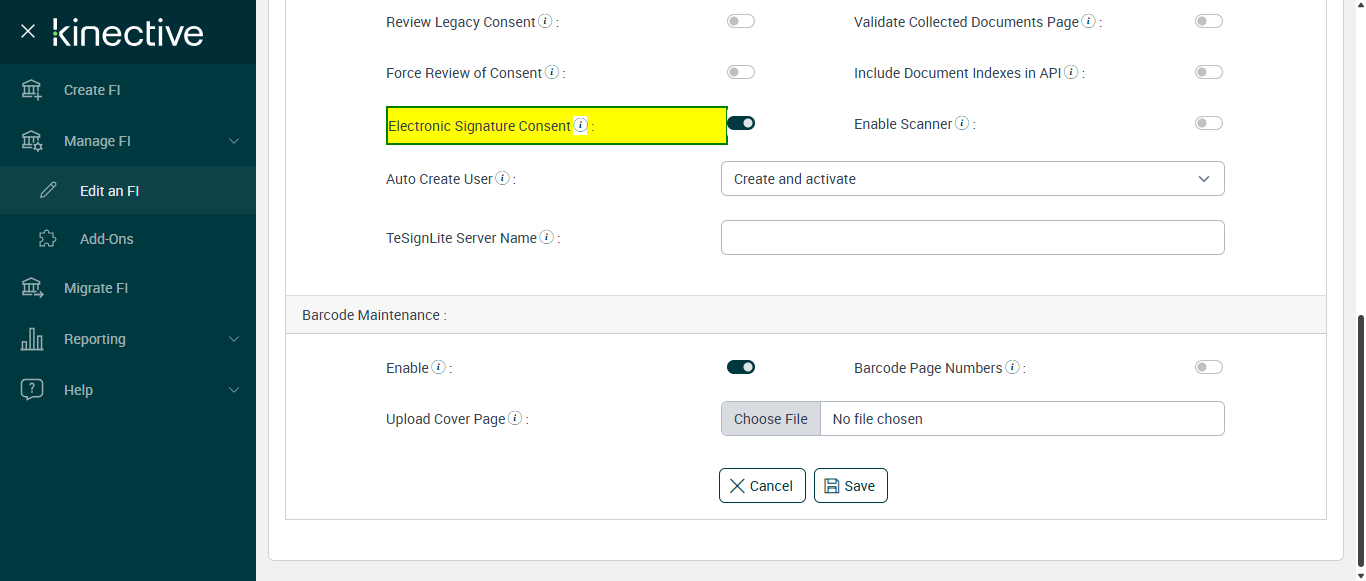Click info icon next to Barcode Page Numbers
Screen dimensions: 1366x581
point(1012,368)
